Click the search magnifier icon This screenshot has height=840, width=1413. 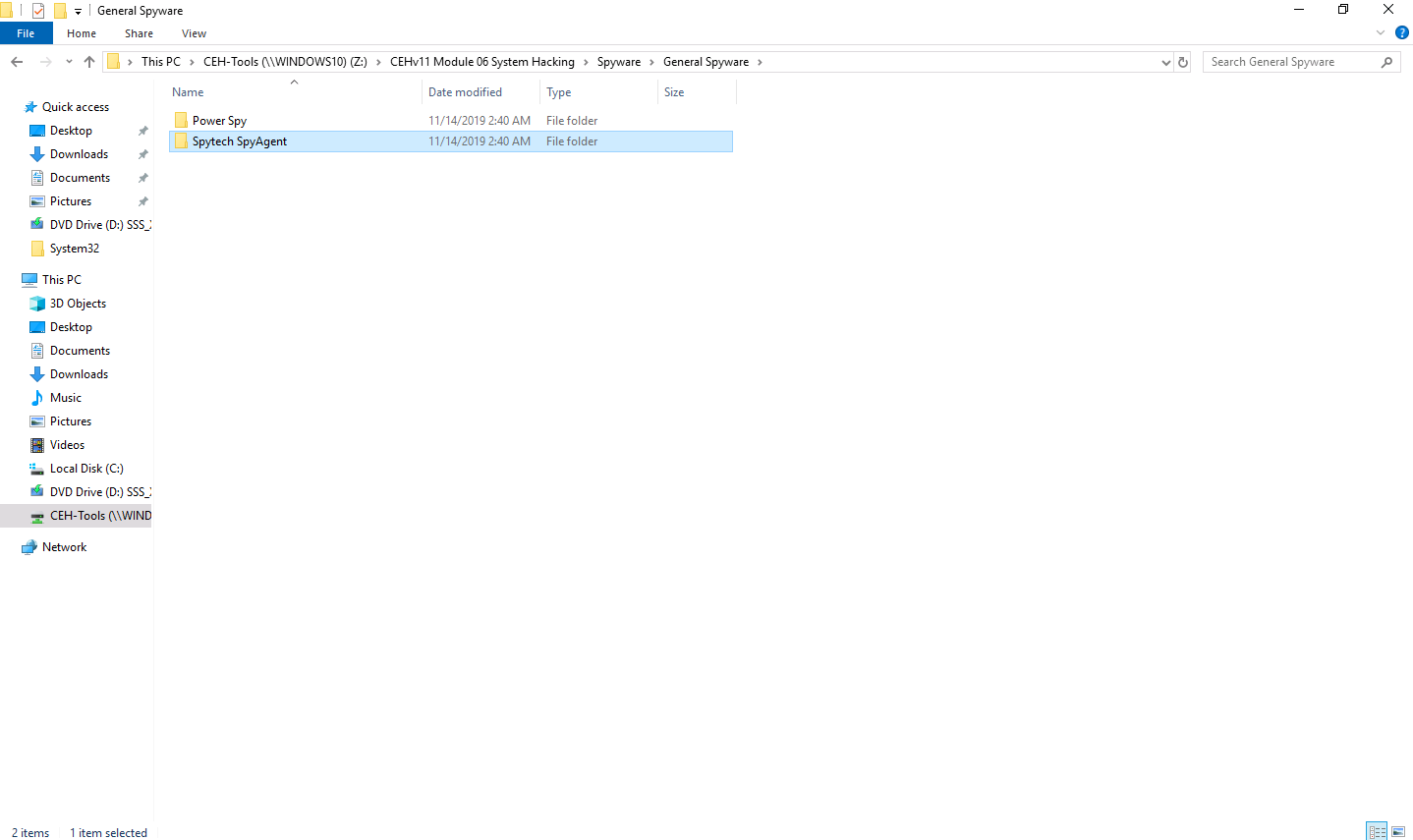(1387, 62)
